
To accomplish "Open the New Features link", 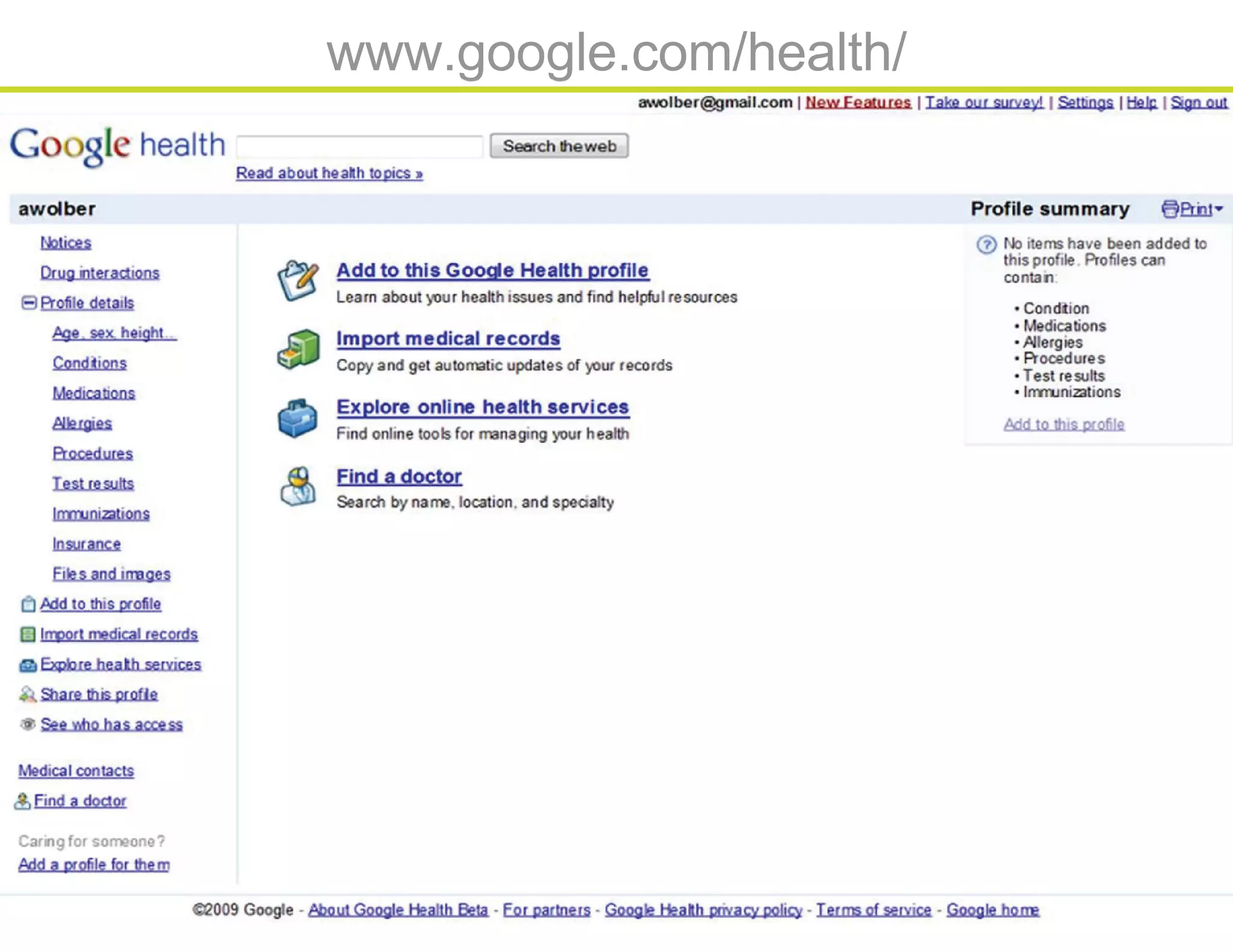I will [858, 103].
